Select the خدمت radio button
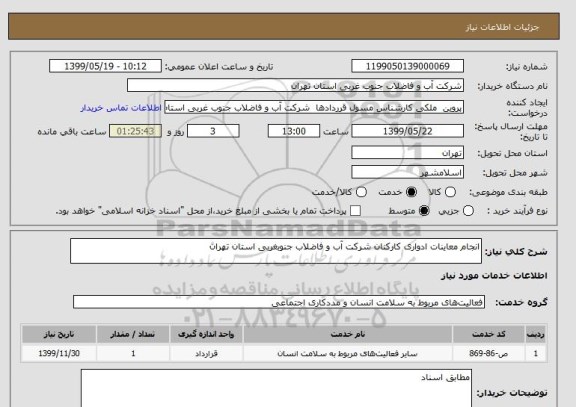Viewport: 576px width, 407px height. (x=411, y=192)
